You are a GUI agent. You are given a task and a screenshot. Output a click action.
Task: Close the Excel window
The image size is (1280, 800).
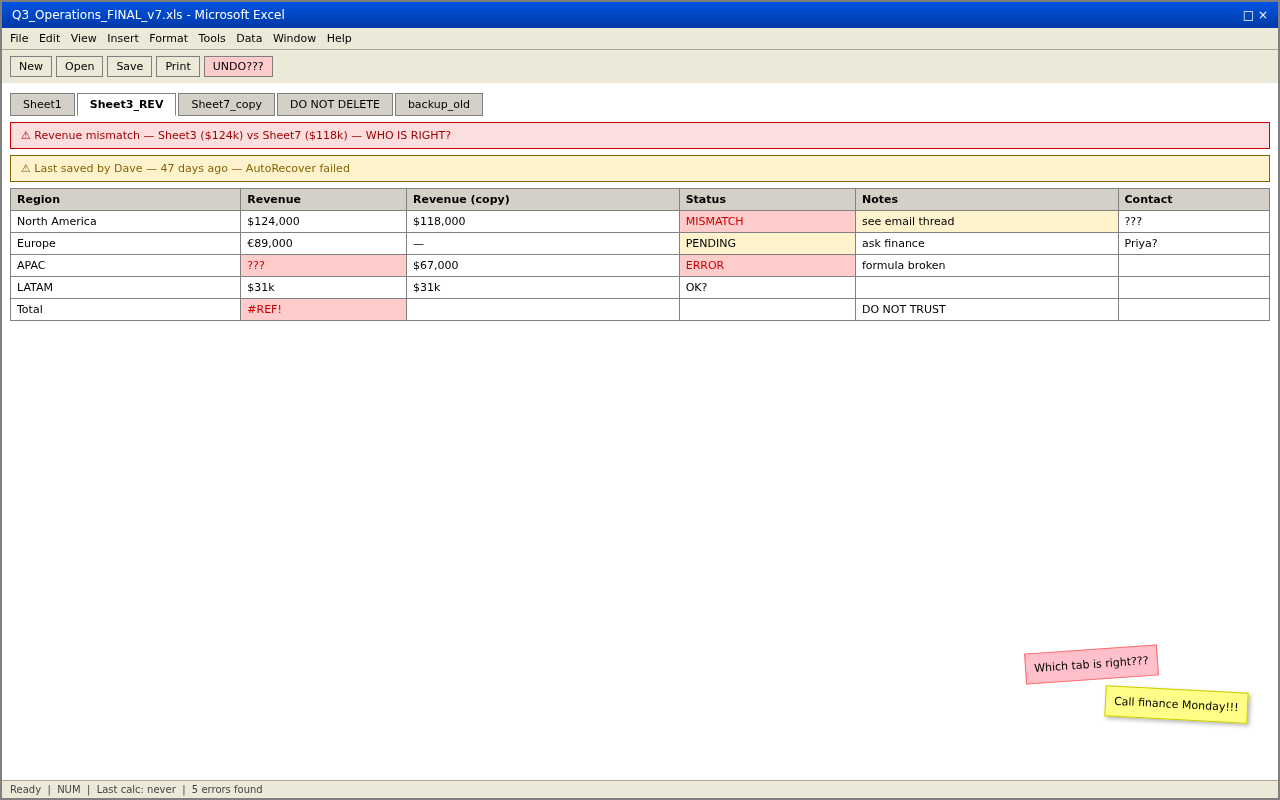click(x=1263, y=15)
